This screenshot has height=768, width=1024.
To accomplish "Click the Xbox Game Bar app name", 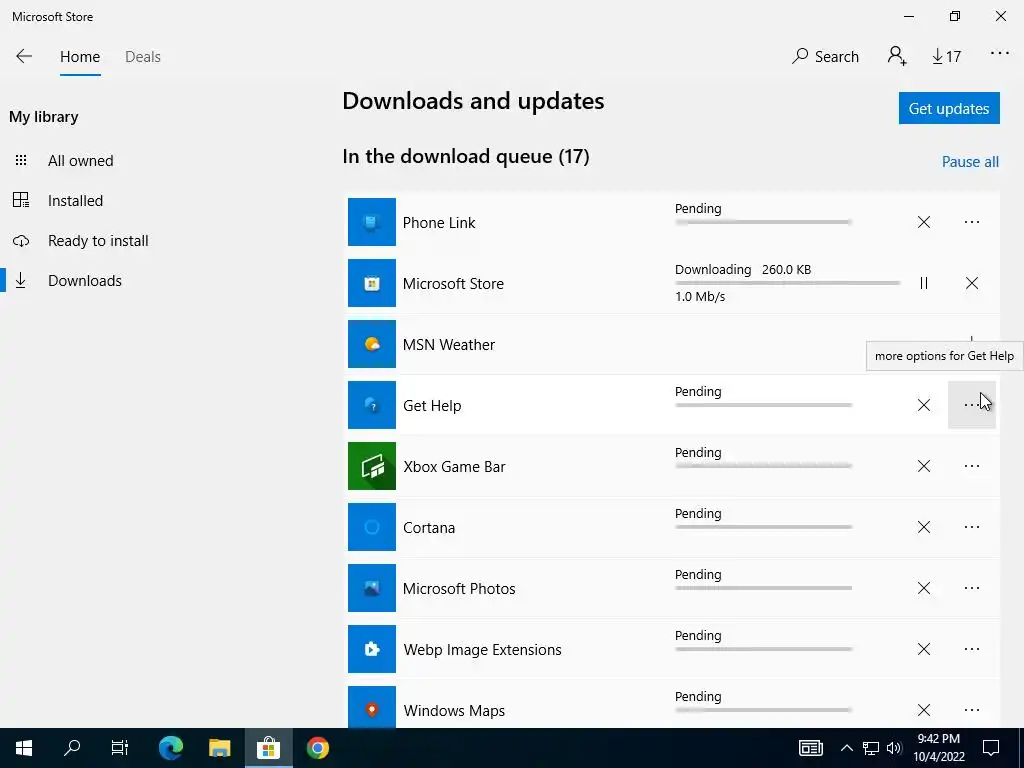I will click(x=454, y=467).
